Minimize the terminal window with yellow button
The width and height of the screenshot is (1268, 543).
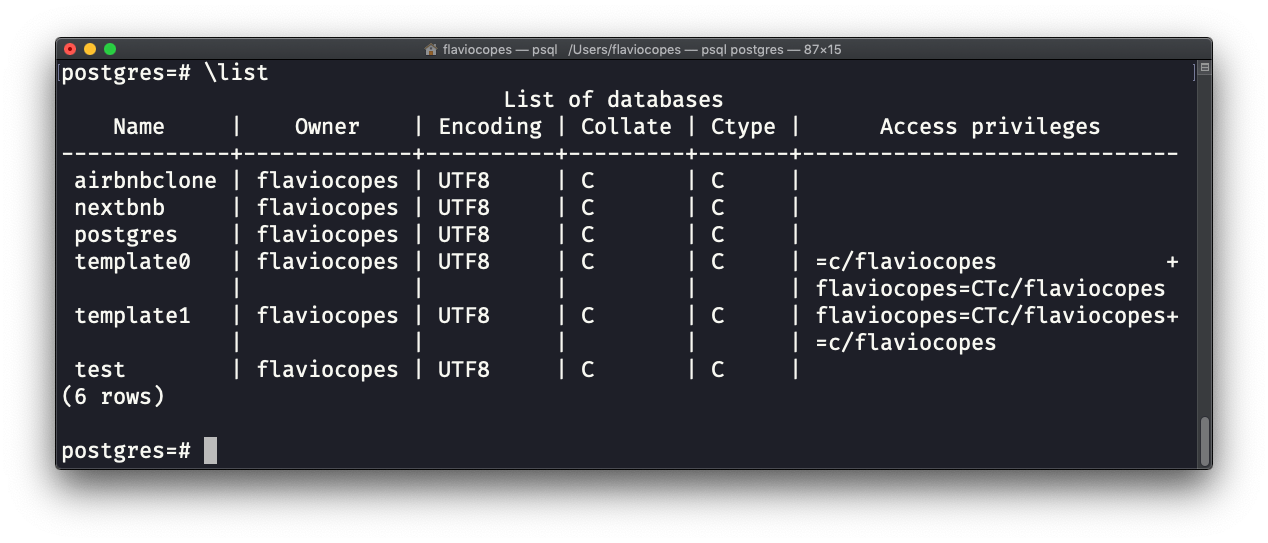[90, 49]
